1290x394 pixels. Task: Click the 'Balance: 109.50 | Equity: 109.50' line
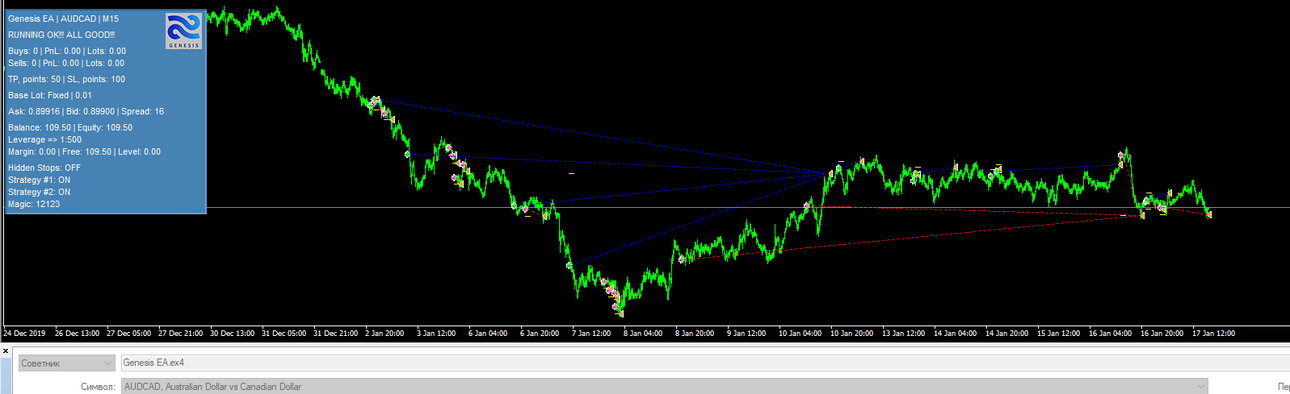point(70,128)
